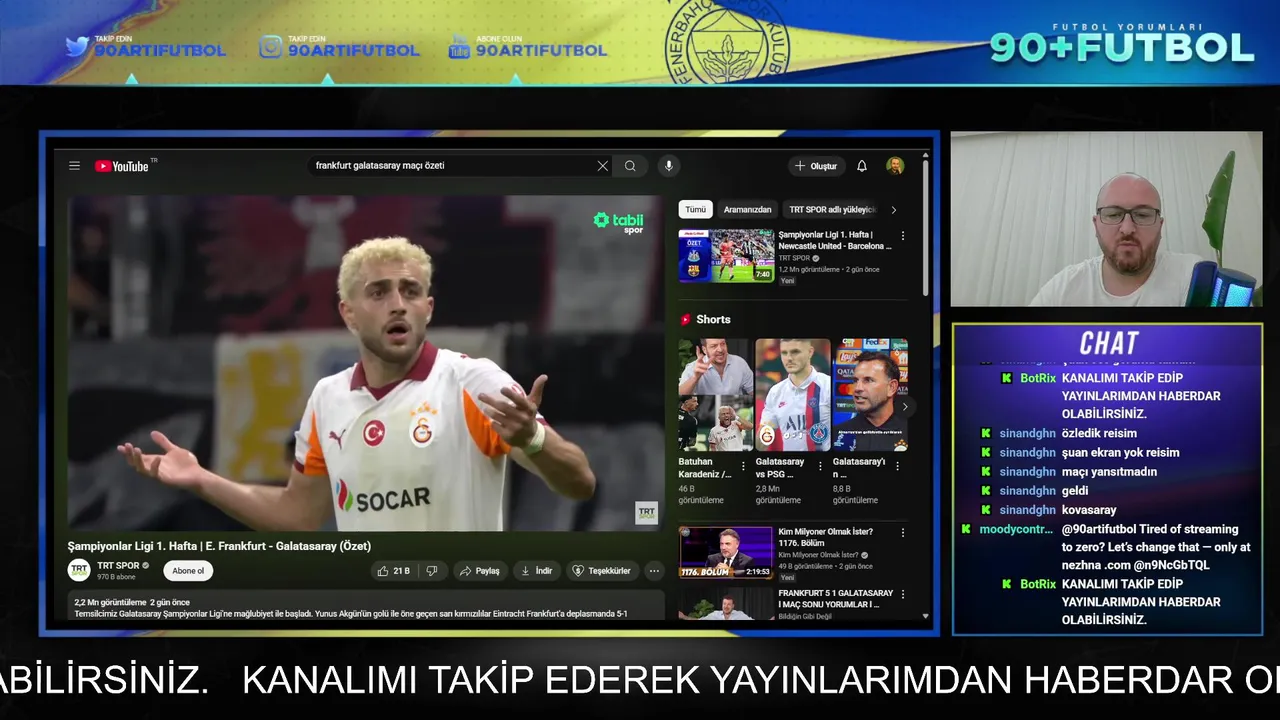Screen dimensions: 1280x720
Task: Select the TRT SPOR adlı yükleyici chip
Action: click(832, 210)
